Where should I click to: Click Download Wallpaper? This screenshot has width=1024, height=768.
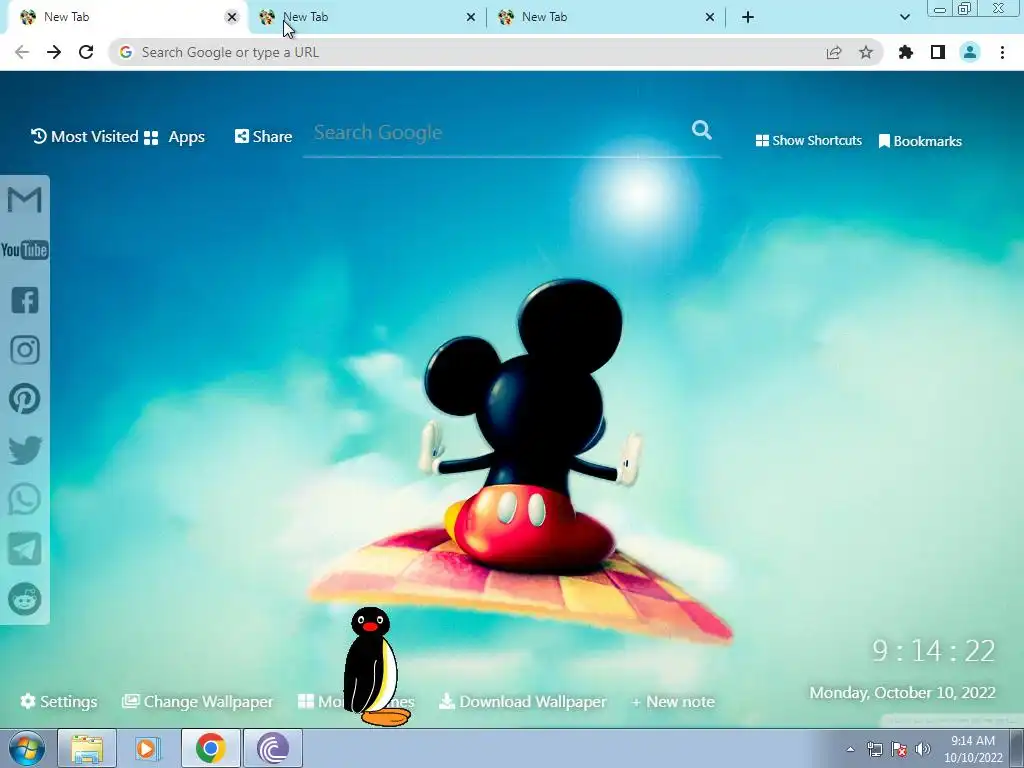522,701
